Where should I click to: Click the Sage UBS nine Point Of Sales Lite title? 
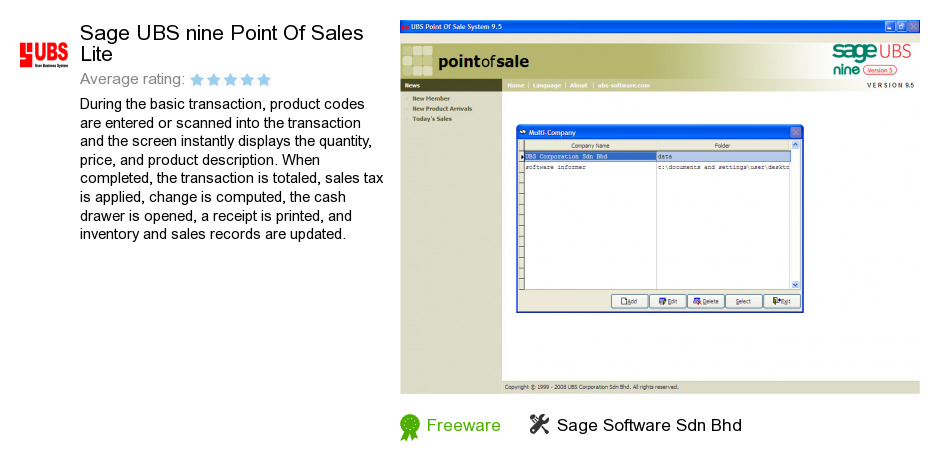222,43
